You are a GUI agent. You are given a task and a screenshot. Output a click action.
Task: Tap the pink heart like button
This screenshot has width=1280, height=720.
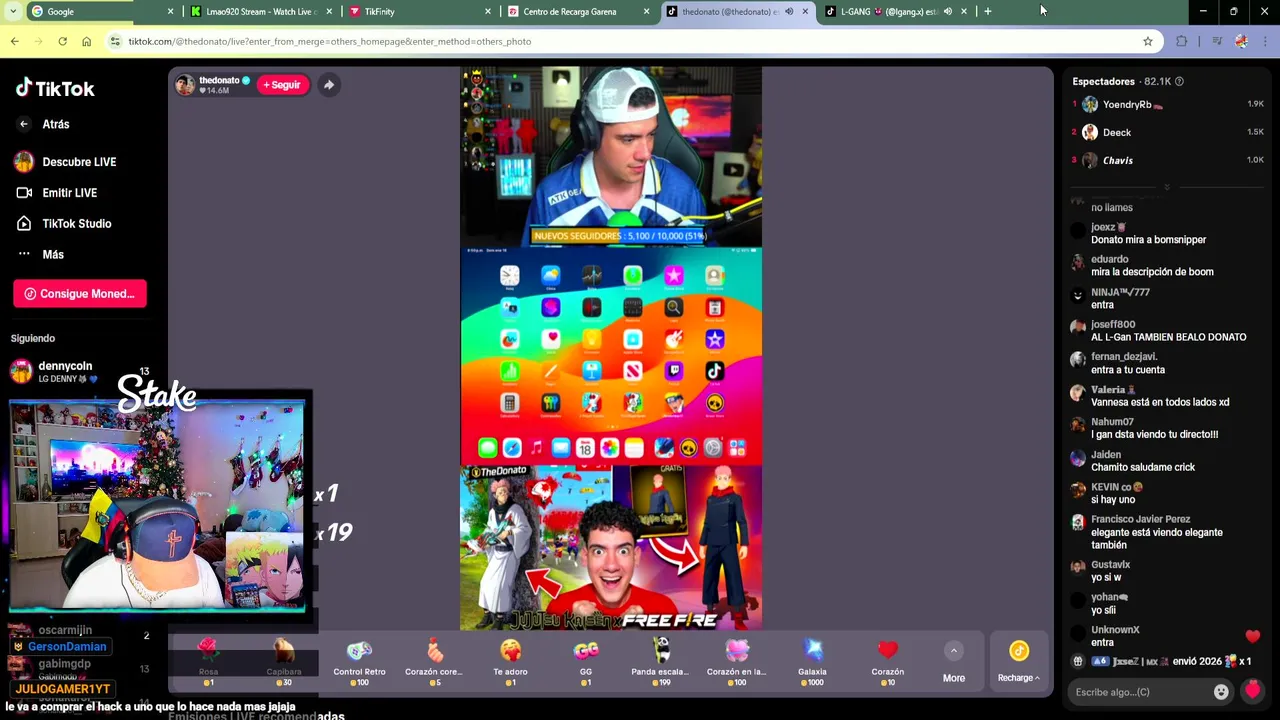[x=1252, y=691]
